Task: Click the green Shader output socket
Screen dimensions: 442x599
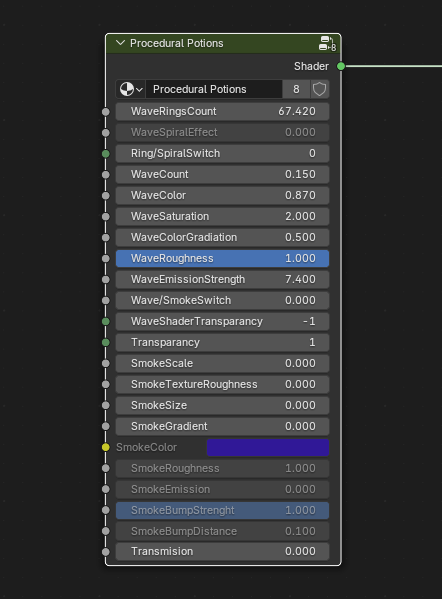Action: click(341, 66)
